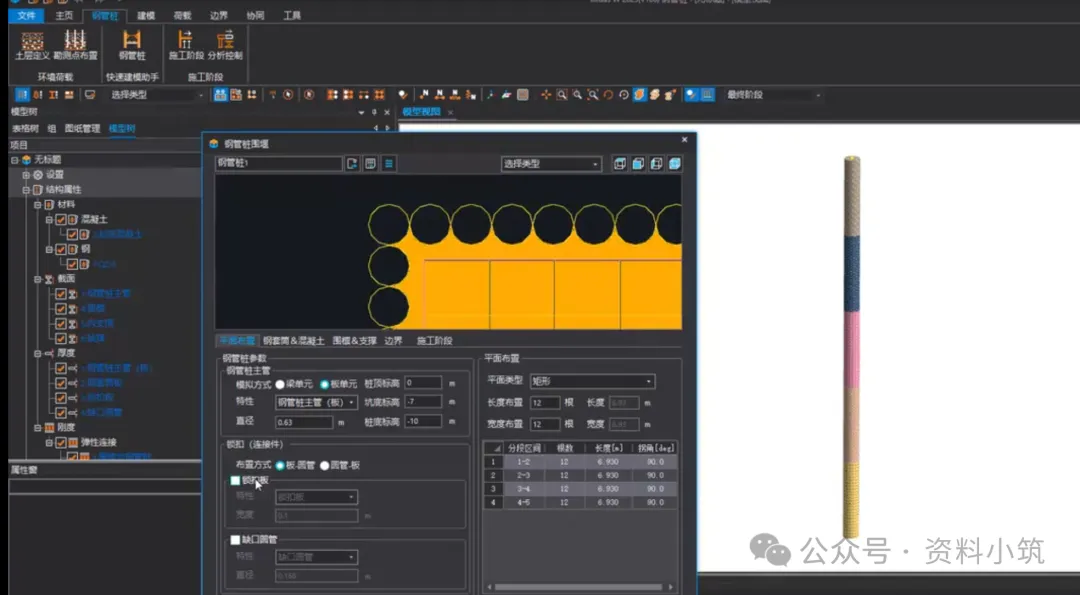Launch the 钢管桩 steel pipe pile assistant
The height and width of the screenshot is (595, 1080).
pyautogui.click(x=132, y=45)
